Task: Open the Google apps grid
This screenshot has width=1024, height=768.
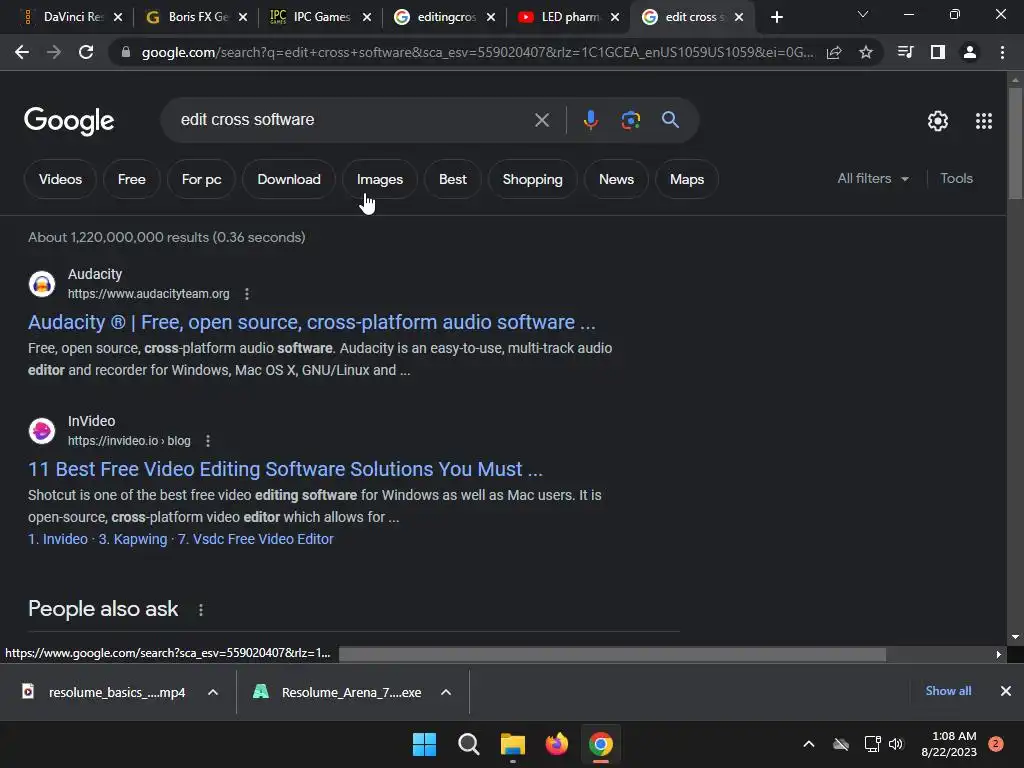Action: click(x=984, y=121)
